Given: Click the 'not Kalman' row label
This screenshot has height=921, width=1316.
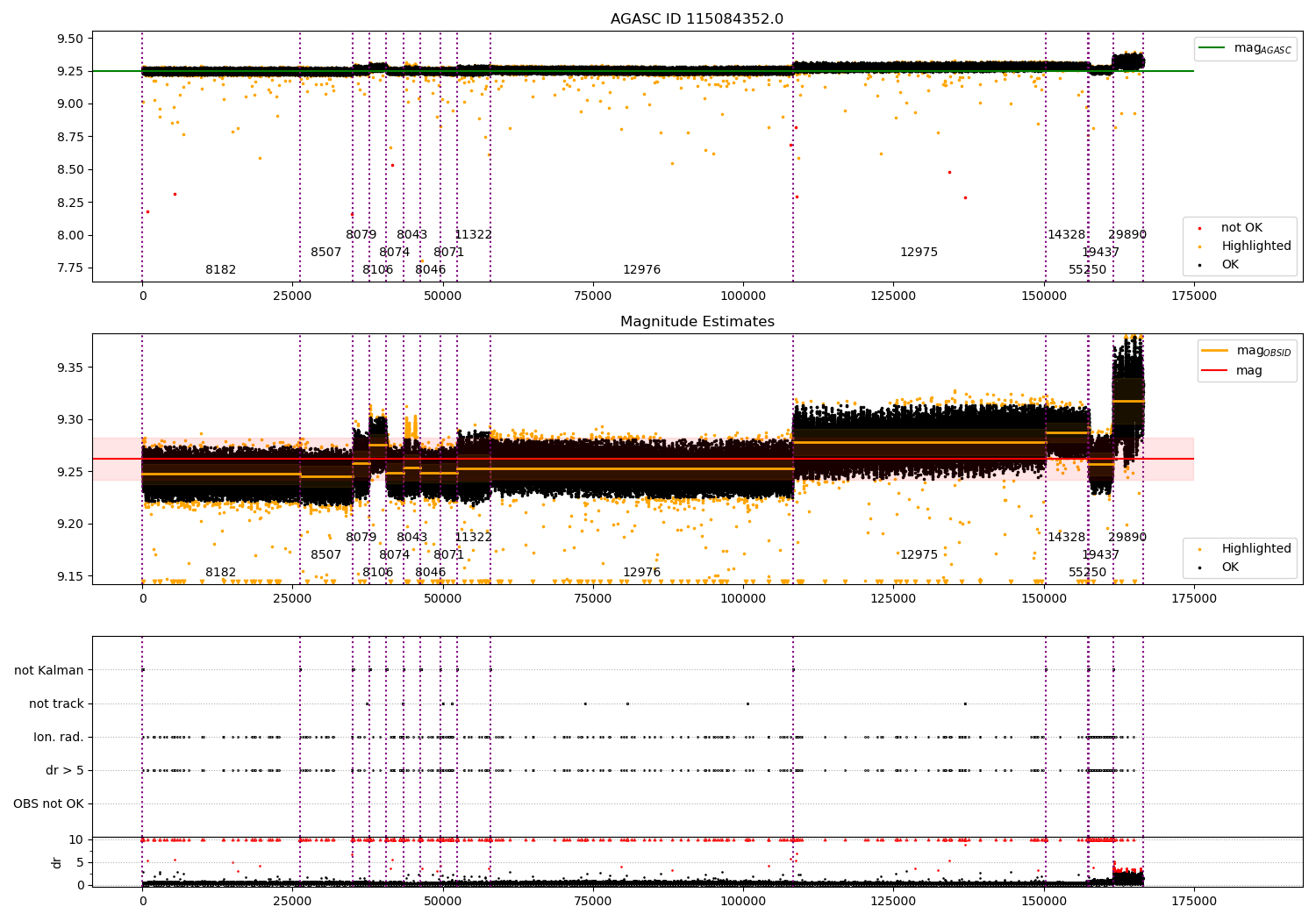Looking at the screenshot, I should coord(49,670).
